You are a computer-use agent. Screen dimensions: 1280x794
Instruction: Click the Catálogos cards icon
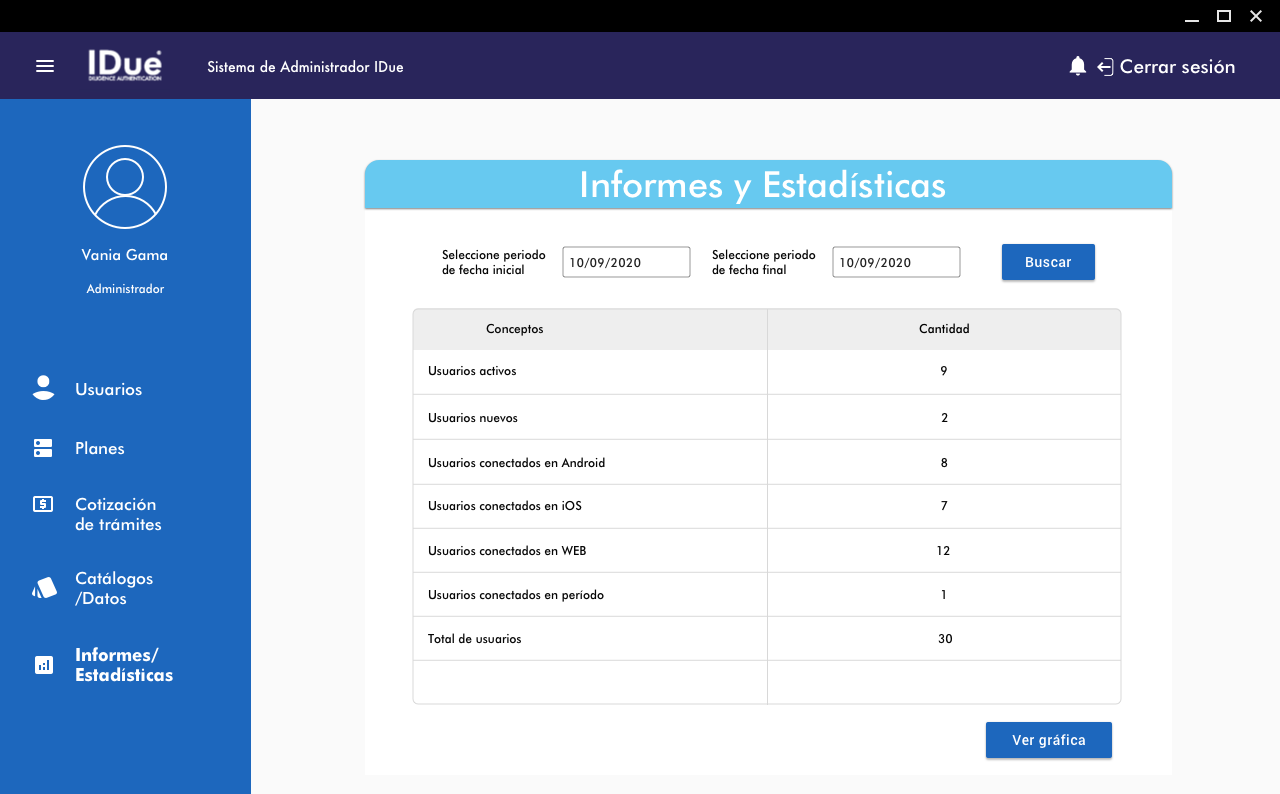point(44,588)
